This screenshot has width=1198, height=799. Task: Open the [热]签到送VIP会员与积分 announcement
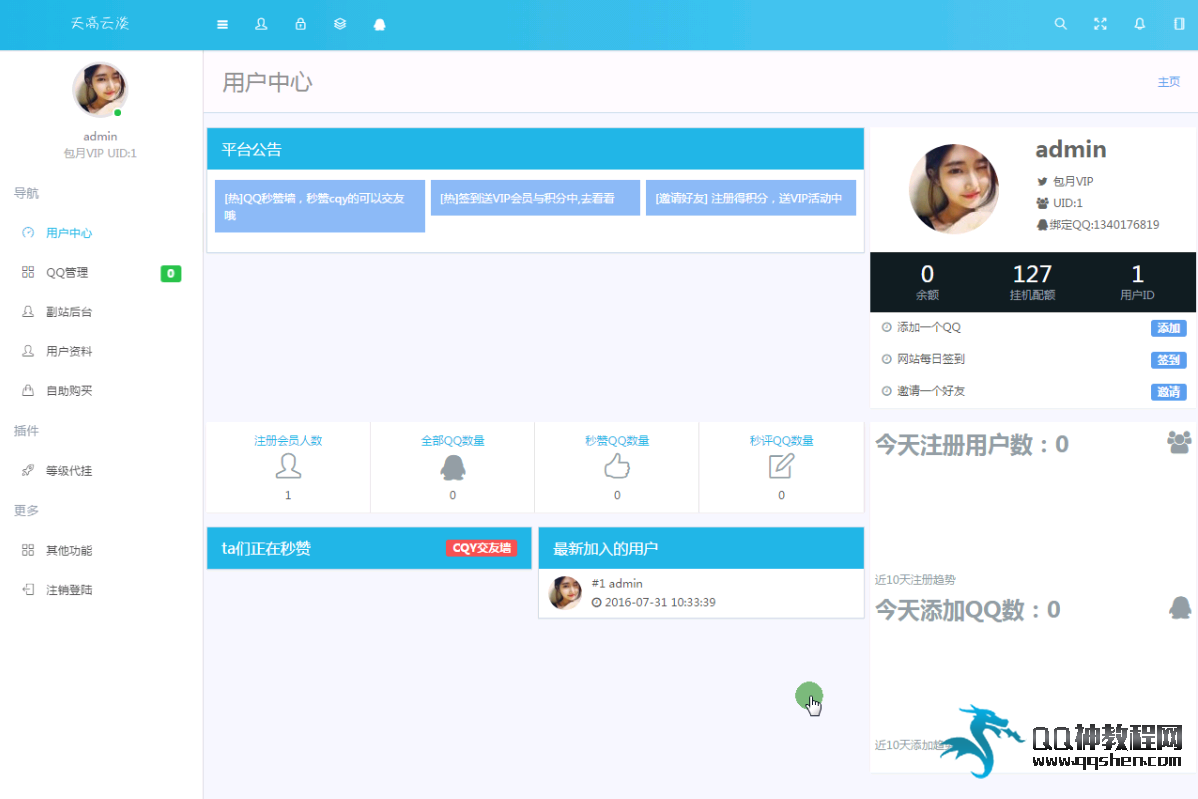pyautogui.click(x=535, y=198)
